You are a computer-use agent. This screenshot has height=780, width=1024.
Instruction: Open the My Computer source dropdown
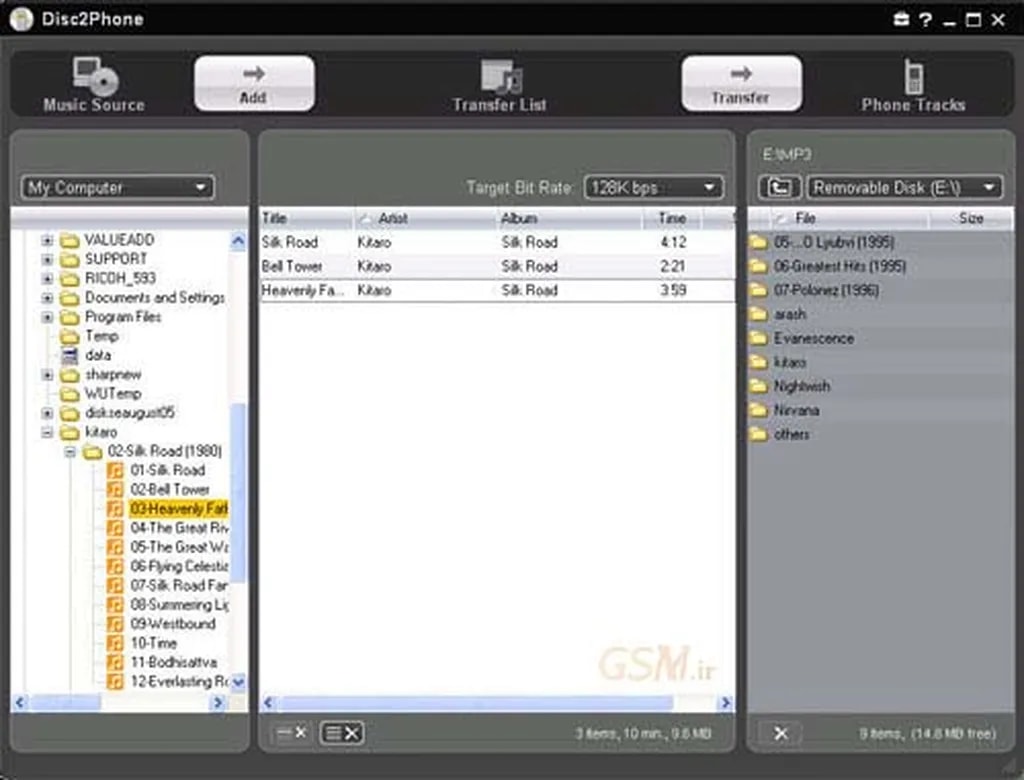[x=118, y=187]
